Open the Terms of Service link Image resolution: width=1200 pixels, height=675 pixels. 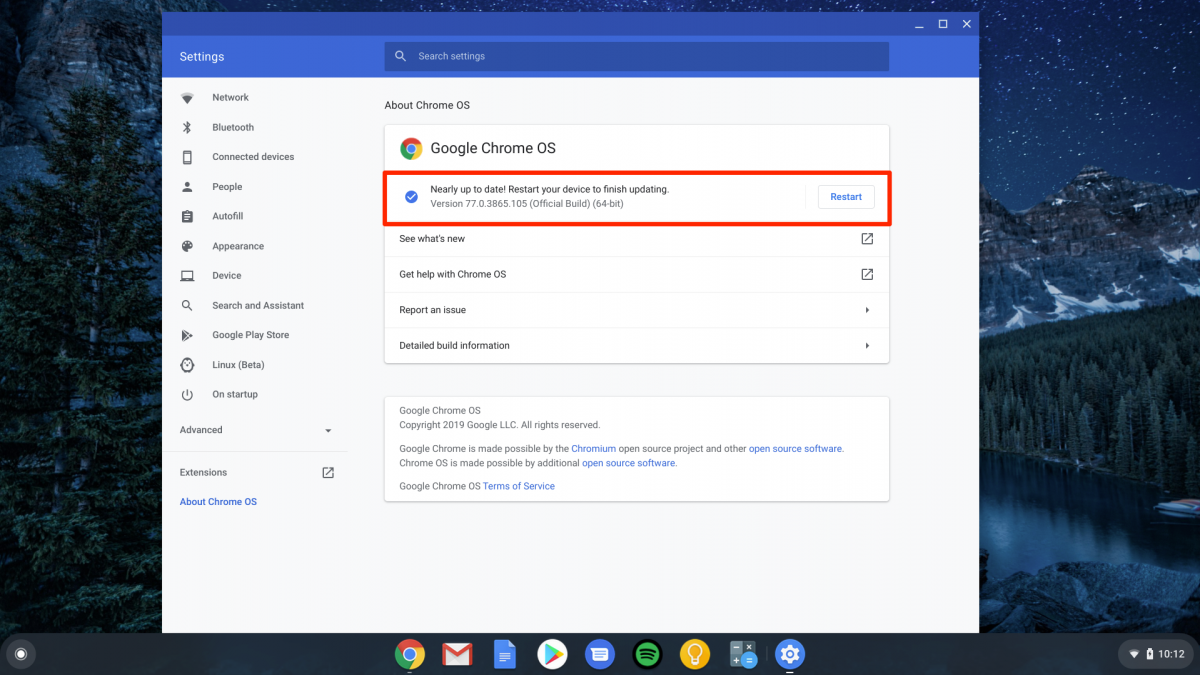518,486
